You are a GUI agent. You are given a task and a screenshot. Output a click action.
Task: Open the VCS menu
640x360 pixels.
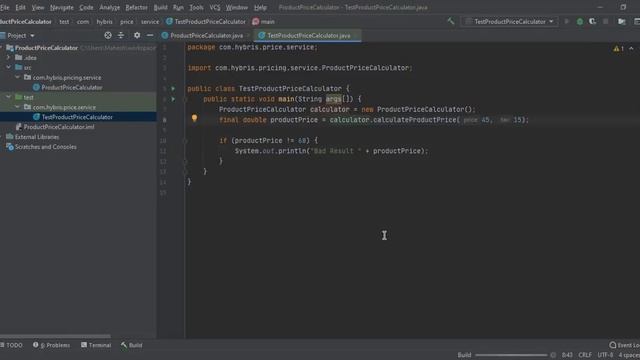click(215, 7)
